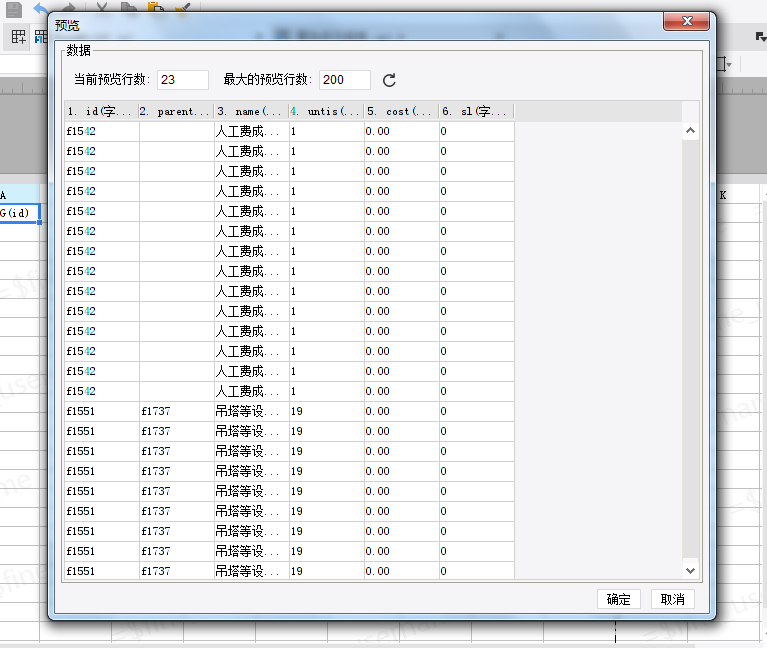Click the undo arrow icon
Viewport: 767px width, 648px height.
pos(41,8)
